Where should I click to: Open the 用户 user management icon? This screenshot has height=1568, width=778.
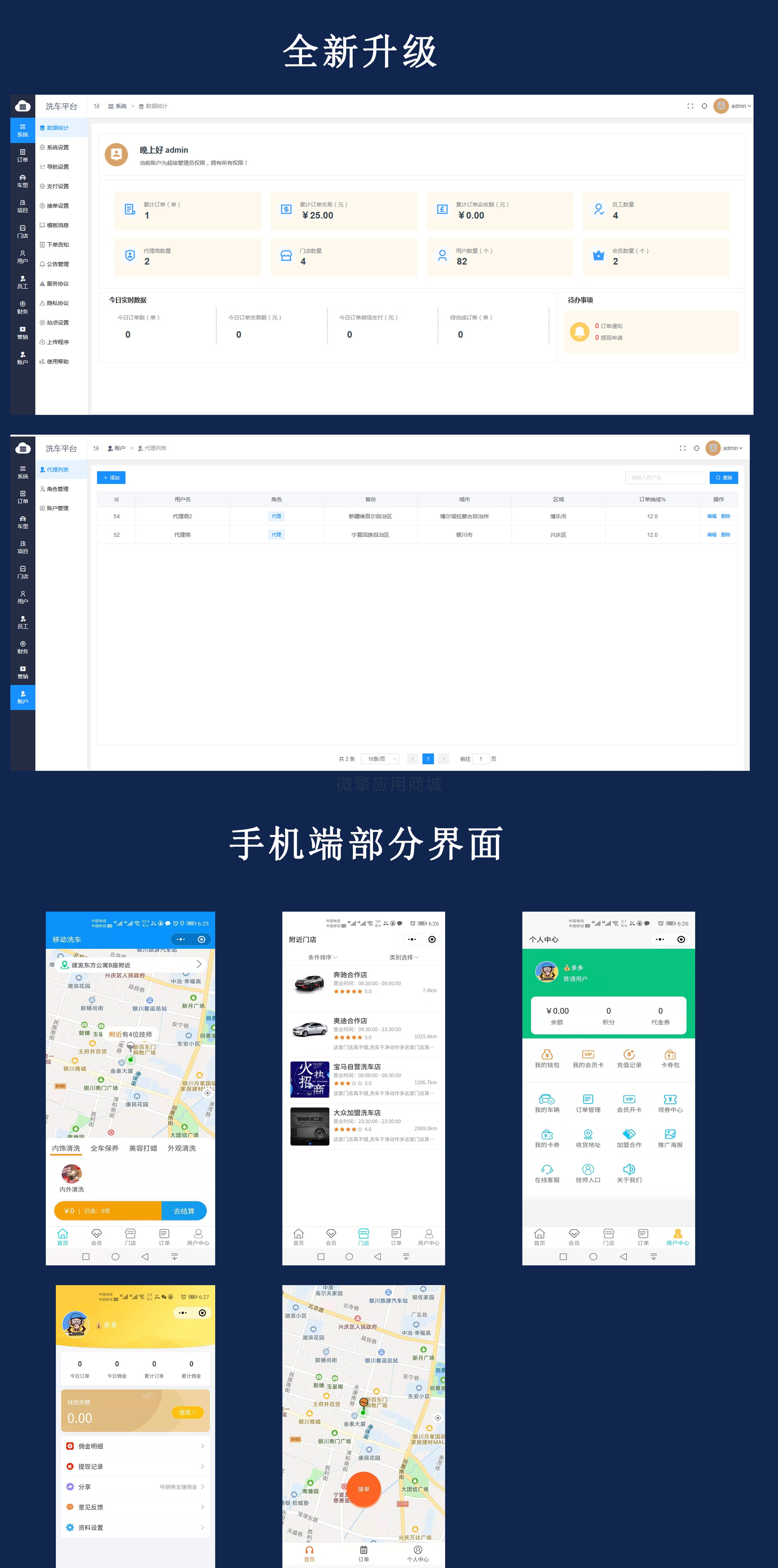(x=22, y=258)
